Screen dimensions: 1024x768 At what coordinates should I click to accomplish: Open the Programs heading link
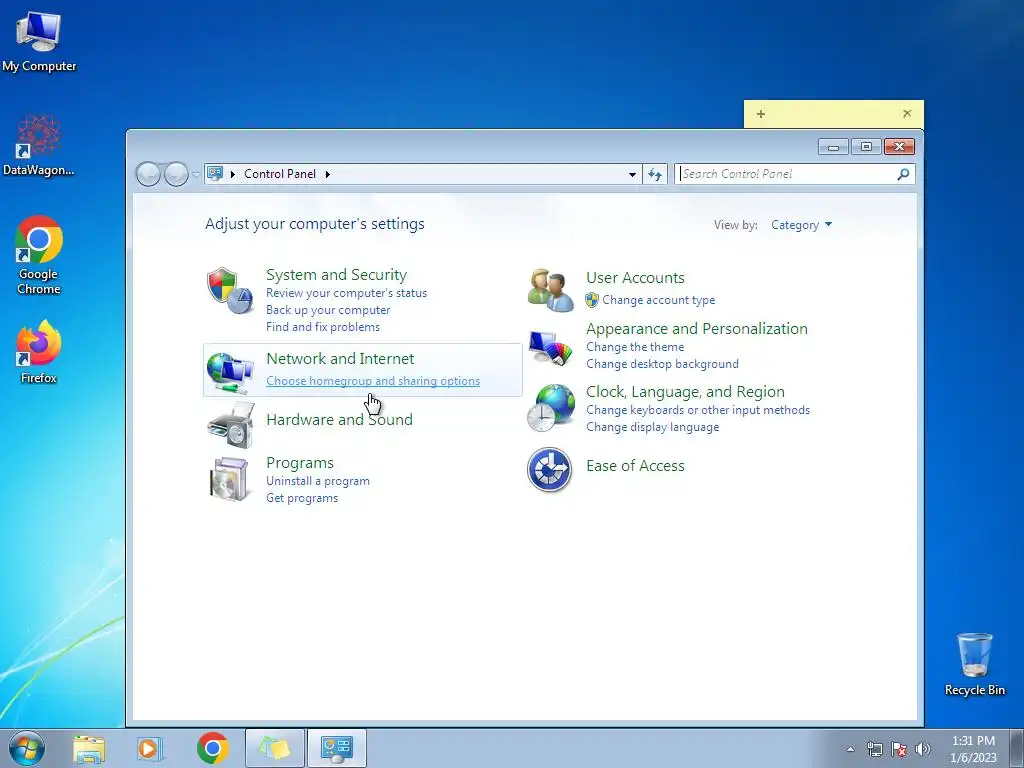[x=300, y=462]
